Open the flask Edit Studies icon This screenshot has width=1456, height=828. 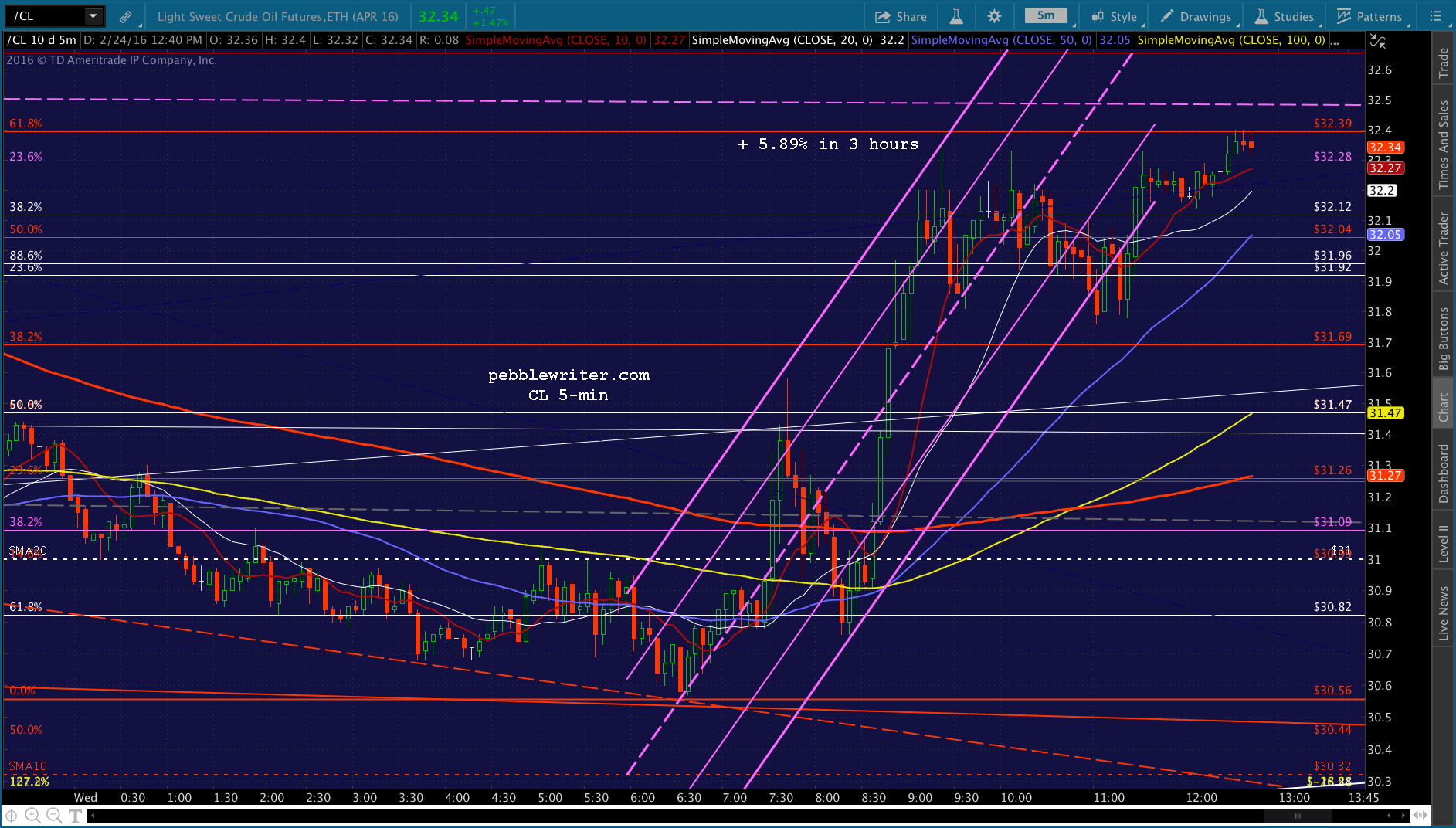(x=956, y=16)
